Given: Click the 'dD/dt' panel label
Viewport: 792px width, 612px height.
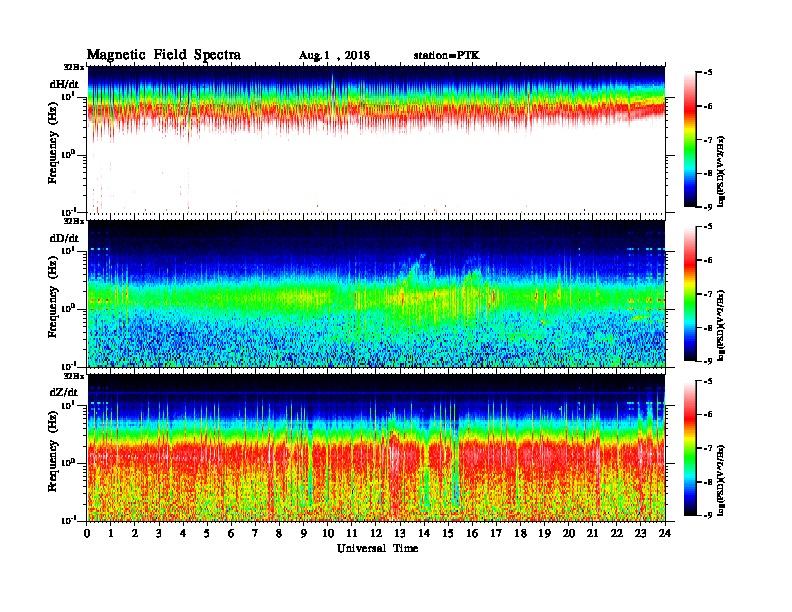Looking at the screenshot, I should [x=64, y=238].
